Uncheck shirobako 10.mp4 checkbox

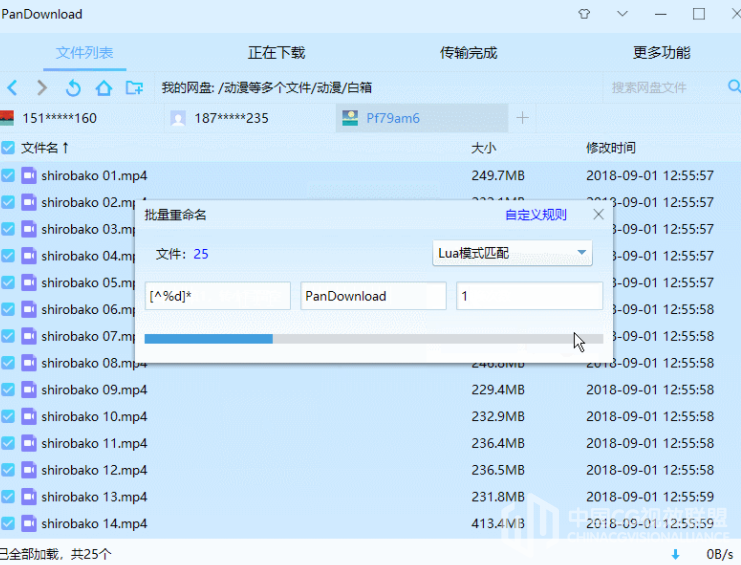8,416
